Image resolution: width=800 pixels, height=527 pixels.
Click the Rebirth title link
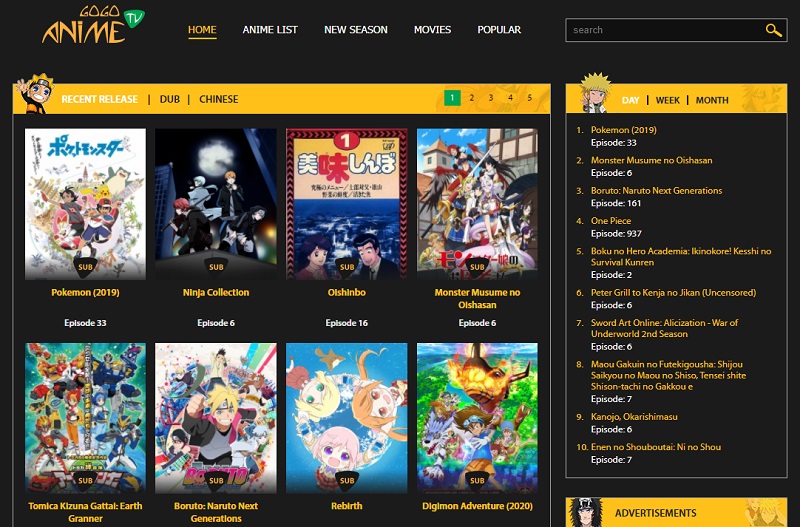[347, 506]
